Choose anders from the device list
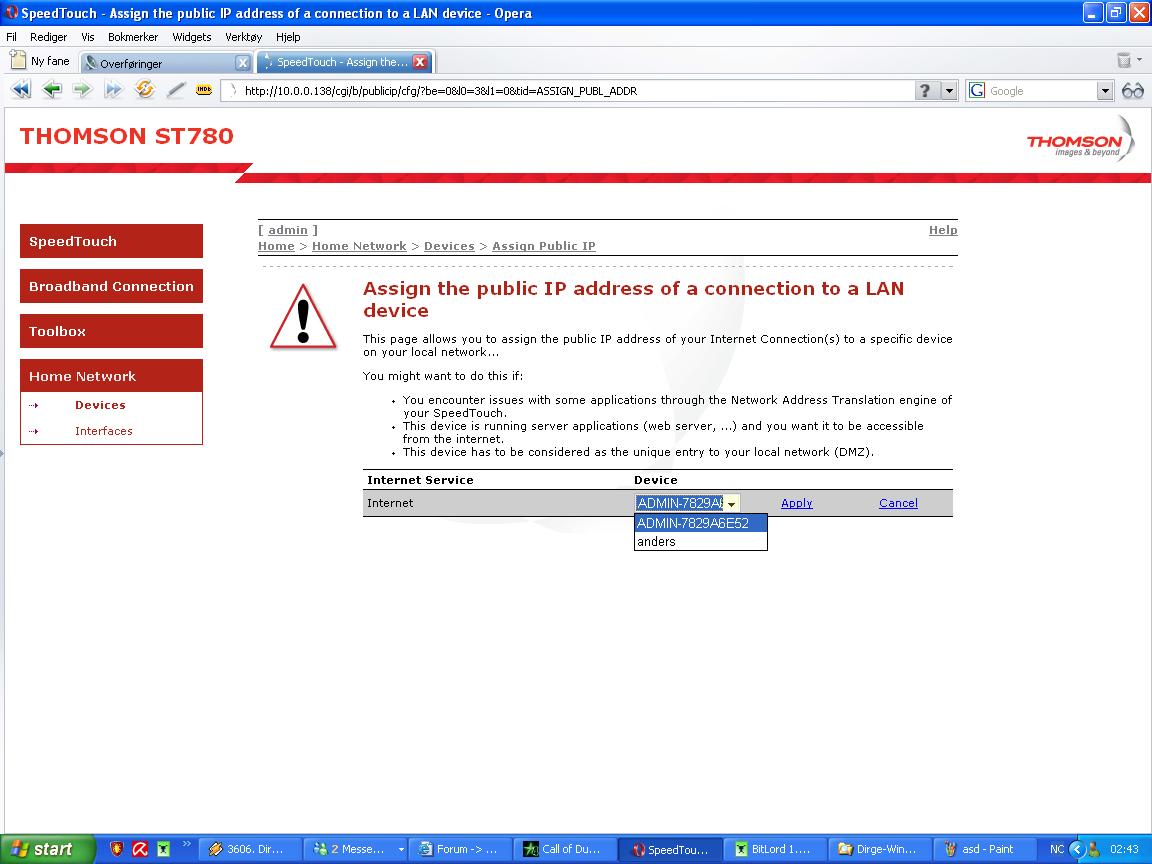Image resolution: width=1152 pixels, height=864 pixels. 701,541
